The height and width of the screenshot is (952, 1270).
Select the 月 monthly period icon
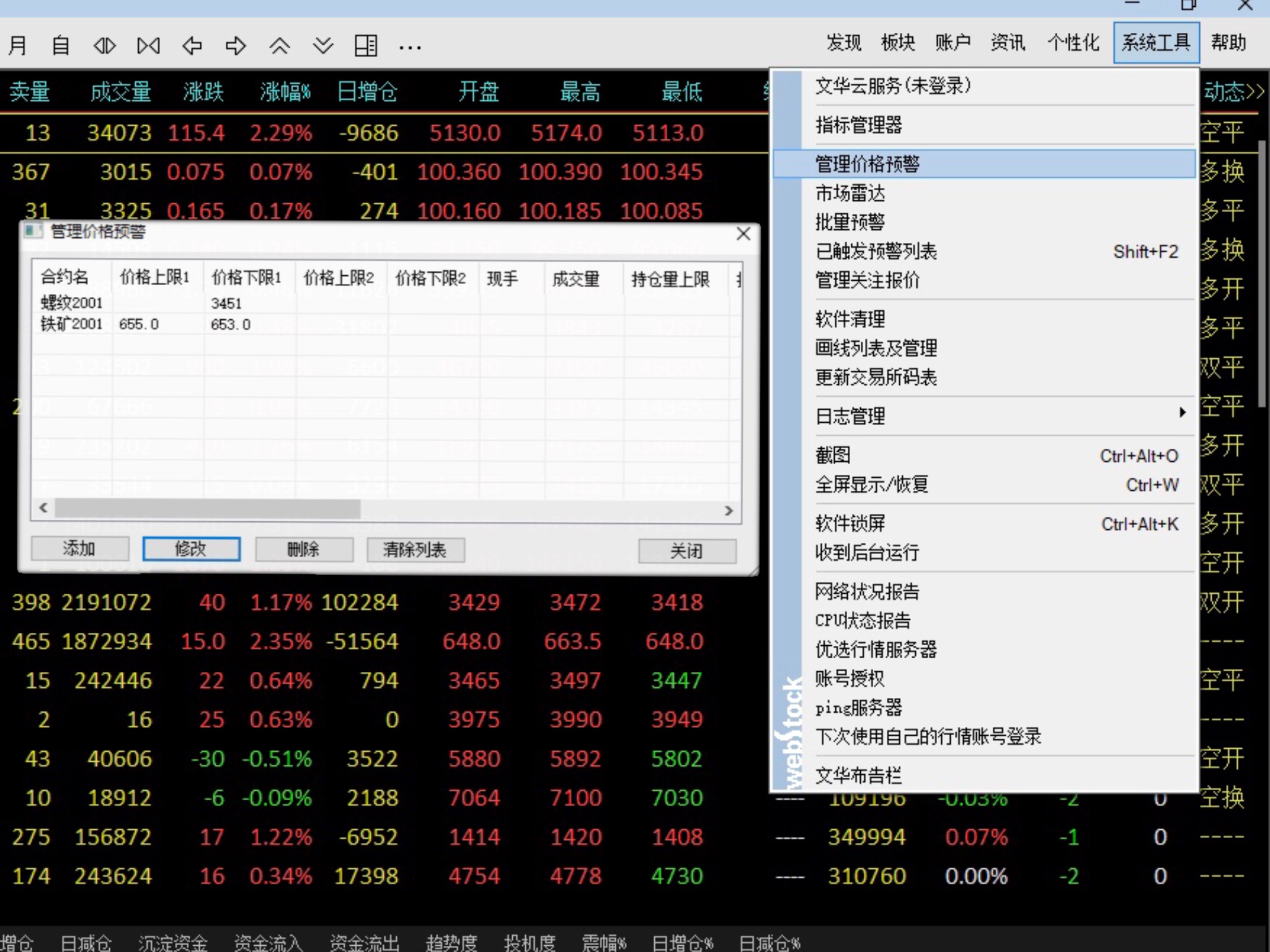tap(17, 45)
